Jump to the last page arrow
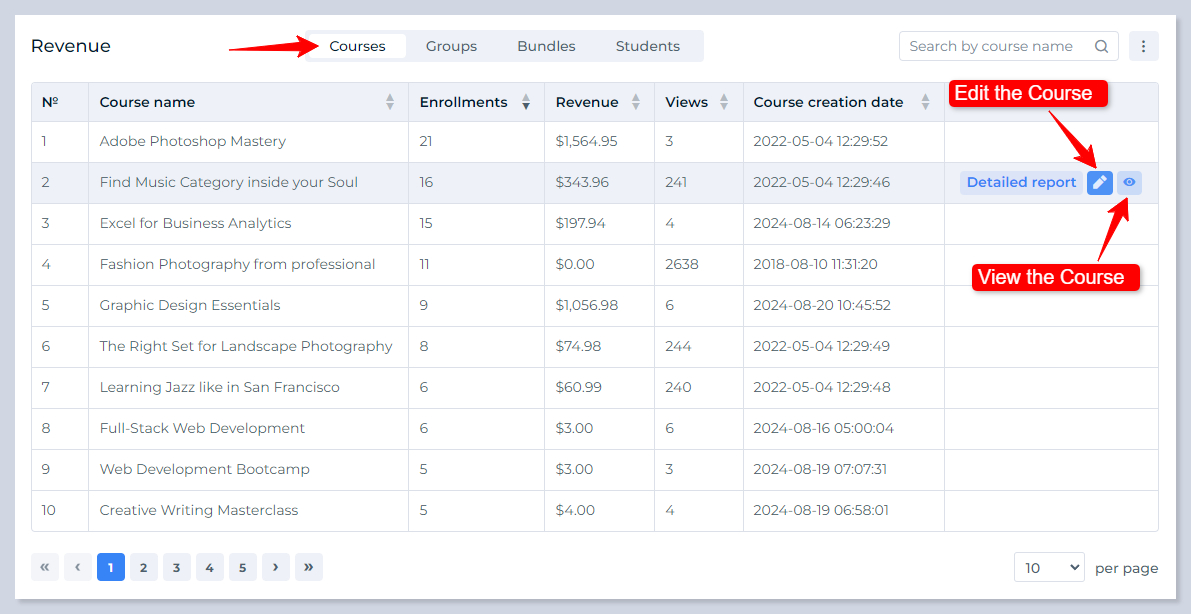This screenshot has width=1191, height=614. click(x=308, y=567)
